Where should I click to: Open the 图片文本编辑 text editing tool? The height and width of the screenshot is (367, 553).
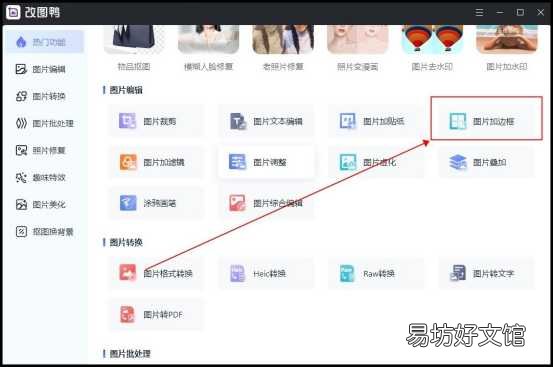click(x=266, y=121)
